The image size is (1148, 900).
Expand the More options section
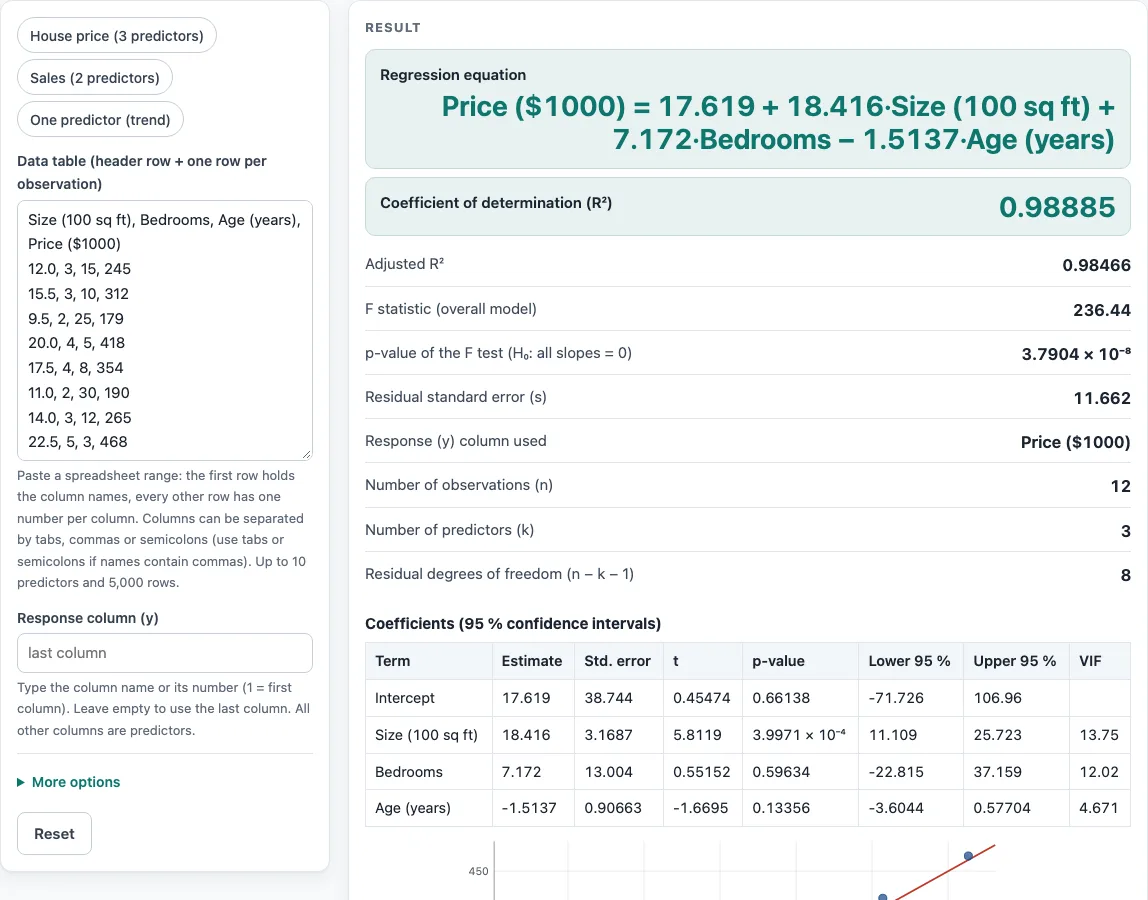(x=69, y=782)
